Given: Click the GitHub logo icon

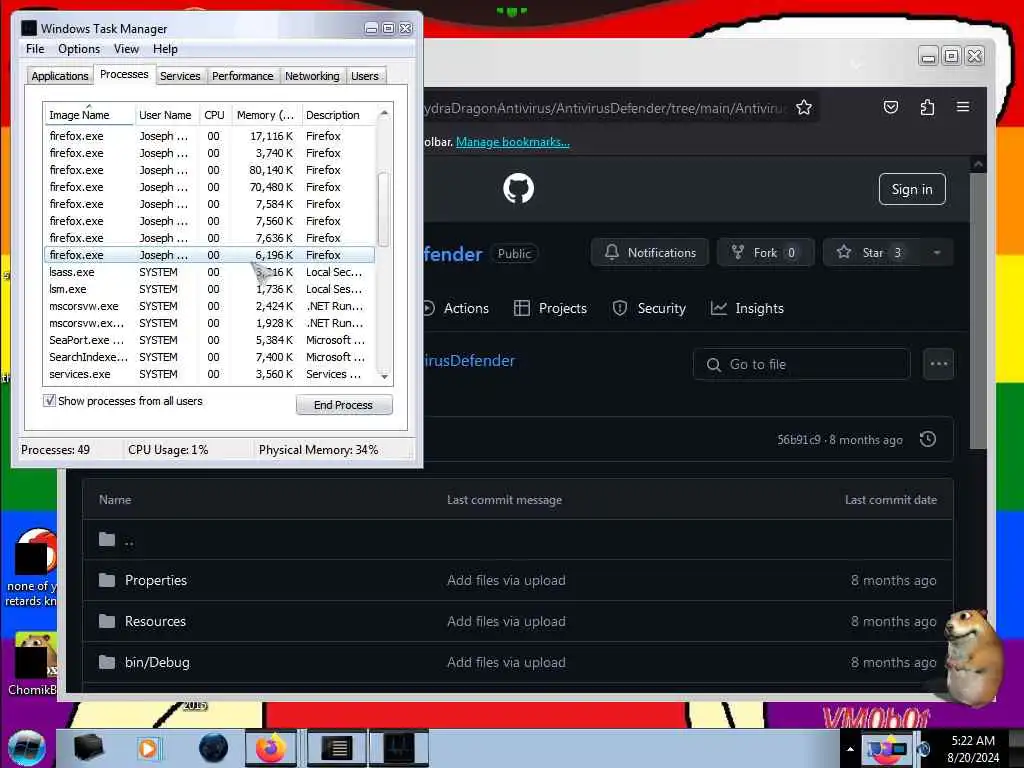Looking at the screenshot, I should (x=519, y=189).
